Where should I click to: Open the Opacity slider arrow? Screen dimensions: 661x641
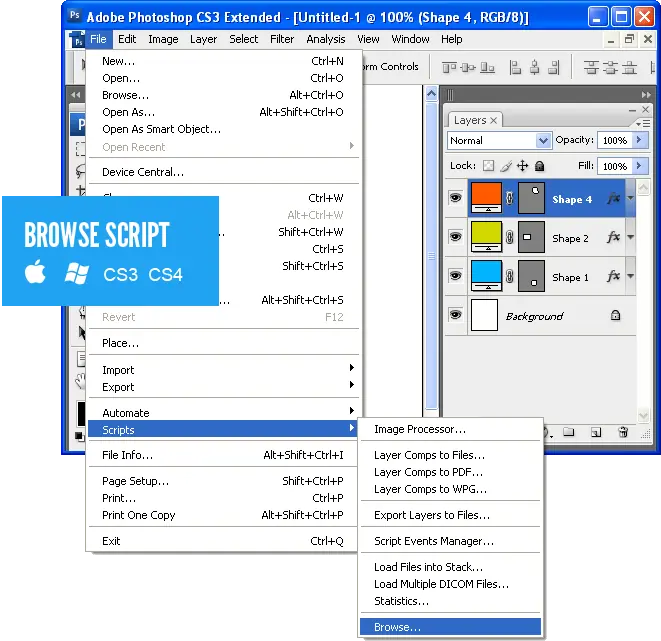coord(640,140)
